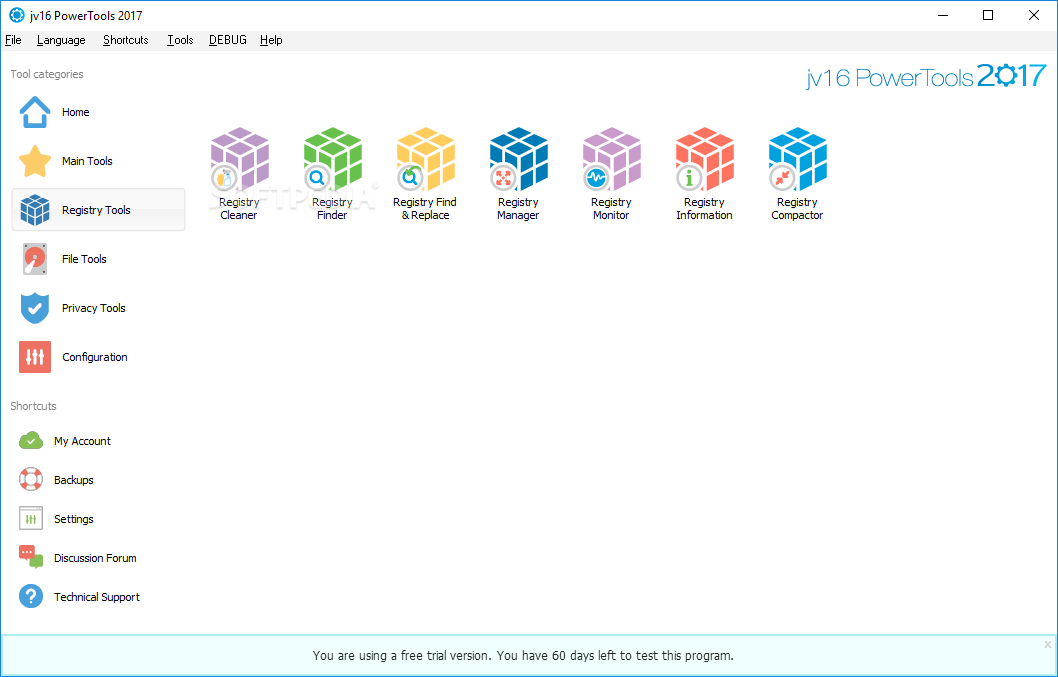Click the free trial 60 days message

tap(523, 655)
